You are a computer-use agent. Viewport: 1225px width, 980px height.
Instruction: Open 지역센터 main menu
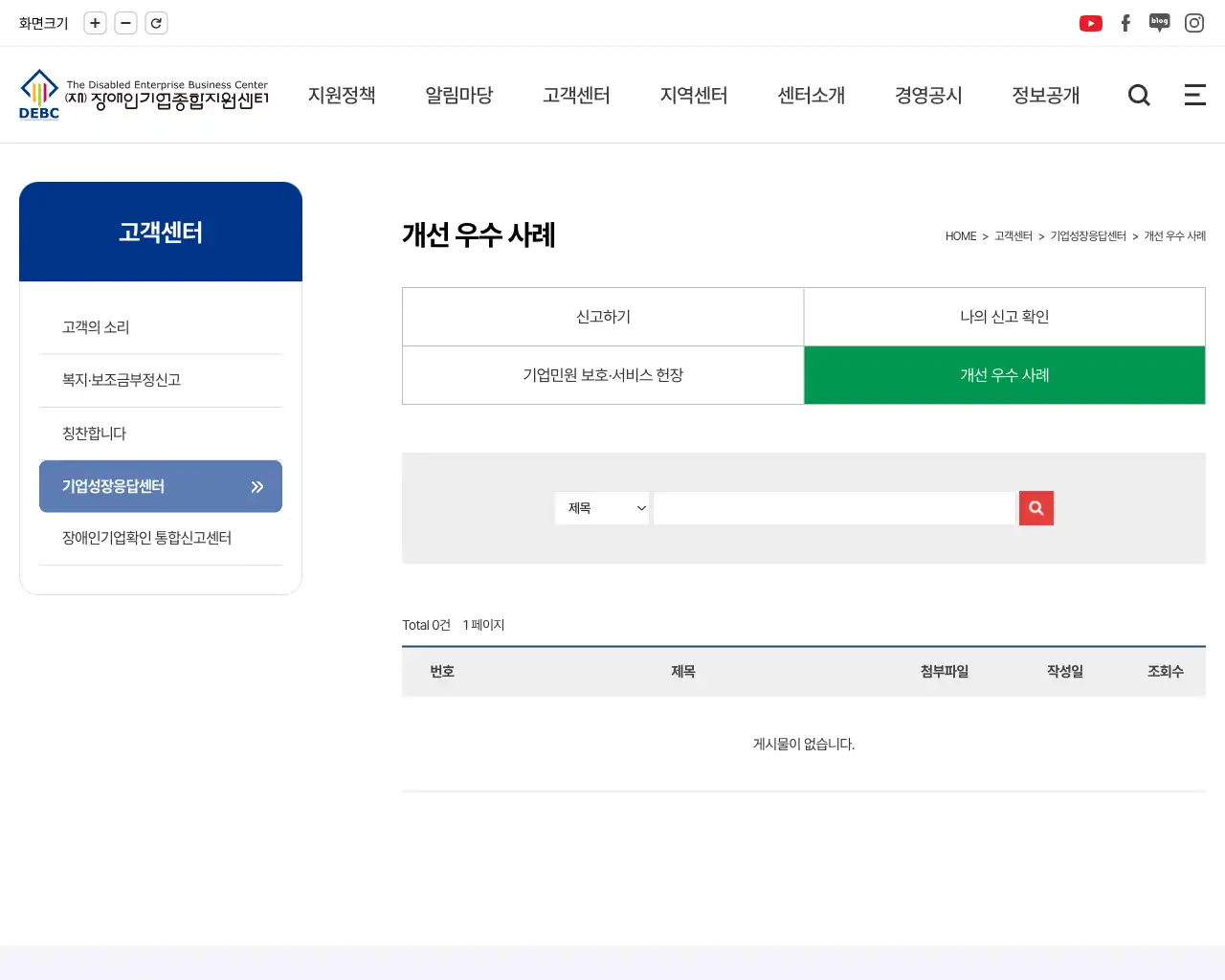click(694, 95)
